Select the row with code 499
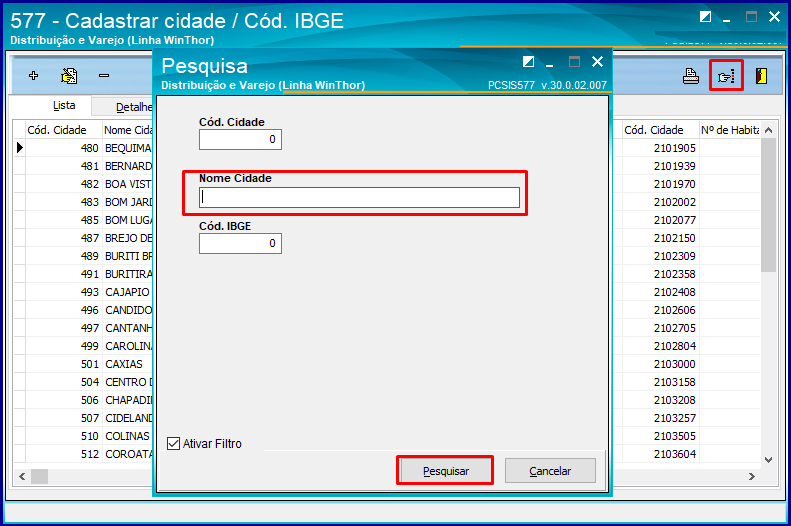Image resolution: width=791 pixels, height=526 pixels. point(84,346)
